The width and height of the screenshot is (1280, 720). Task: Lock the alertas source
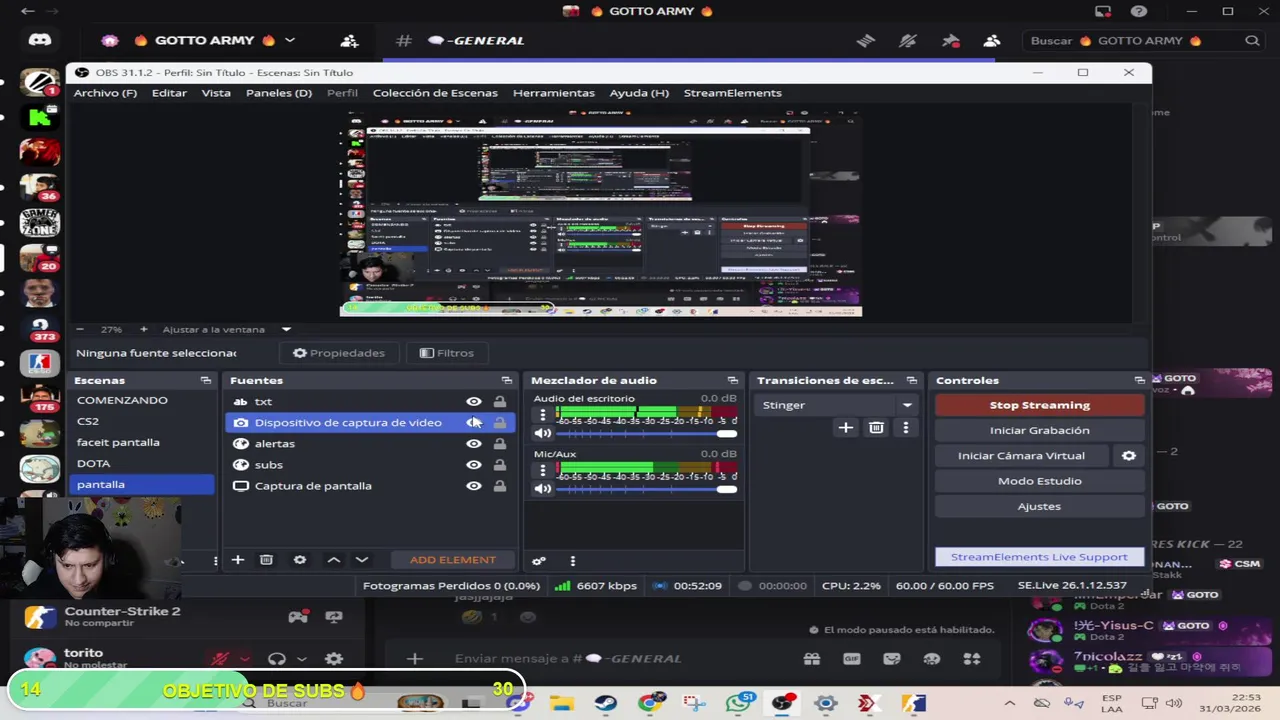click(x=499, y=444)
